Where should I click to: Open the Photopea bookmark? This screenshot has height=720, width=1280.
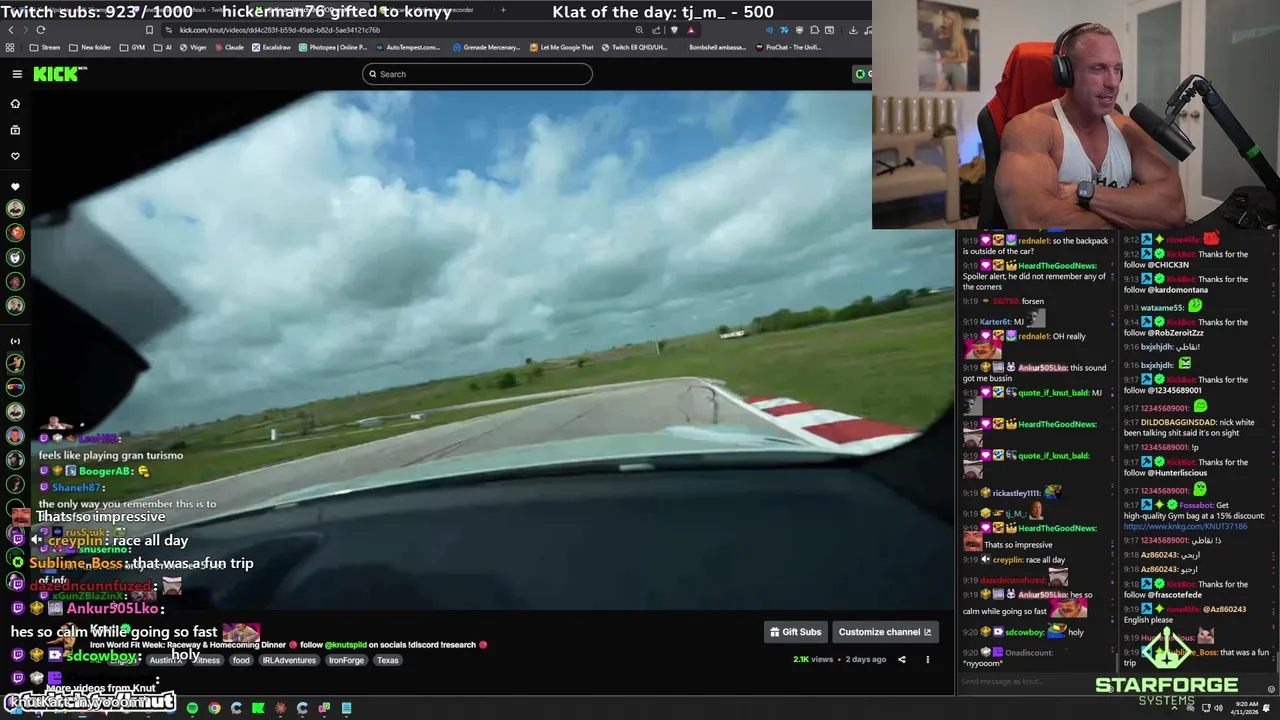click(x=332, y=47)
